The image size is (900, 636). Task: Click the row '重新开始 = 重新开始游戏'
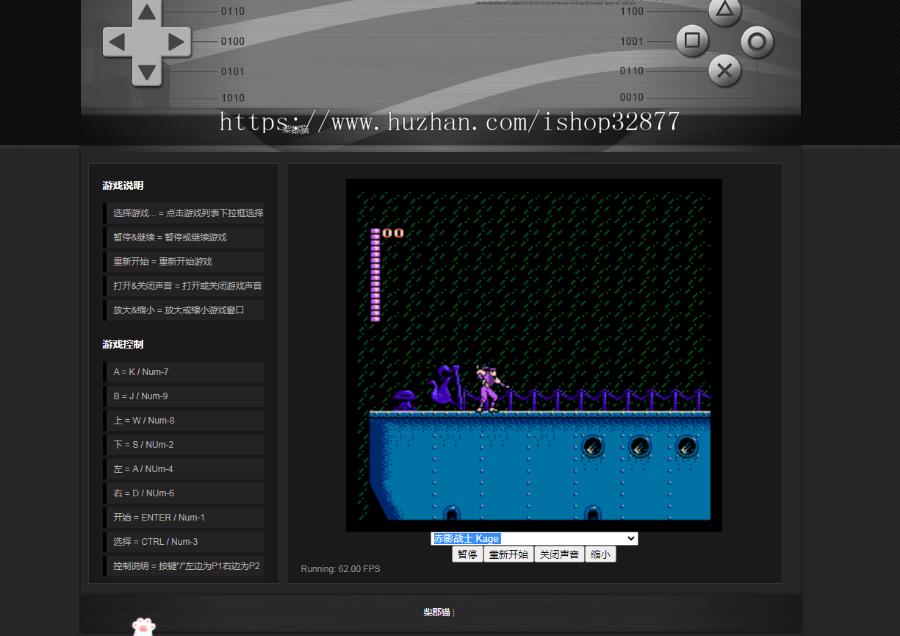point(184,261)
